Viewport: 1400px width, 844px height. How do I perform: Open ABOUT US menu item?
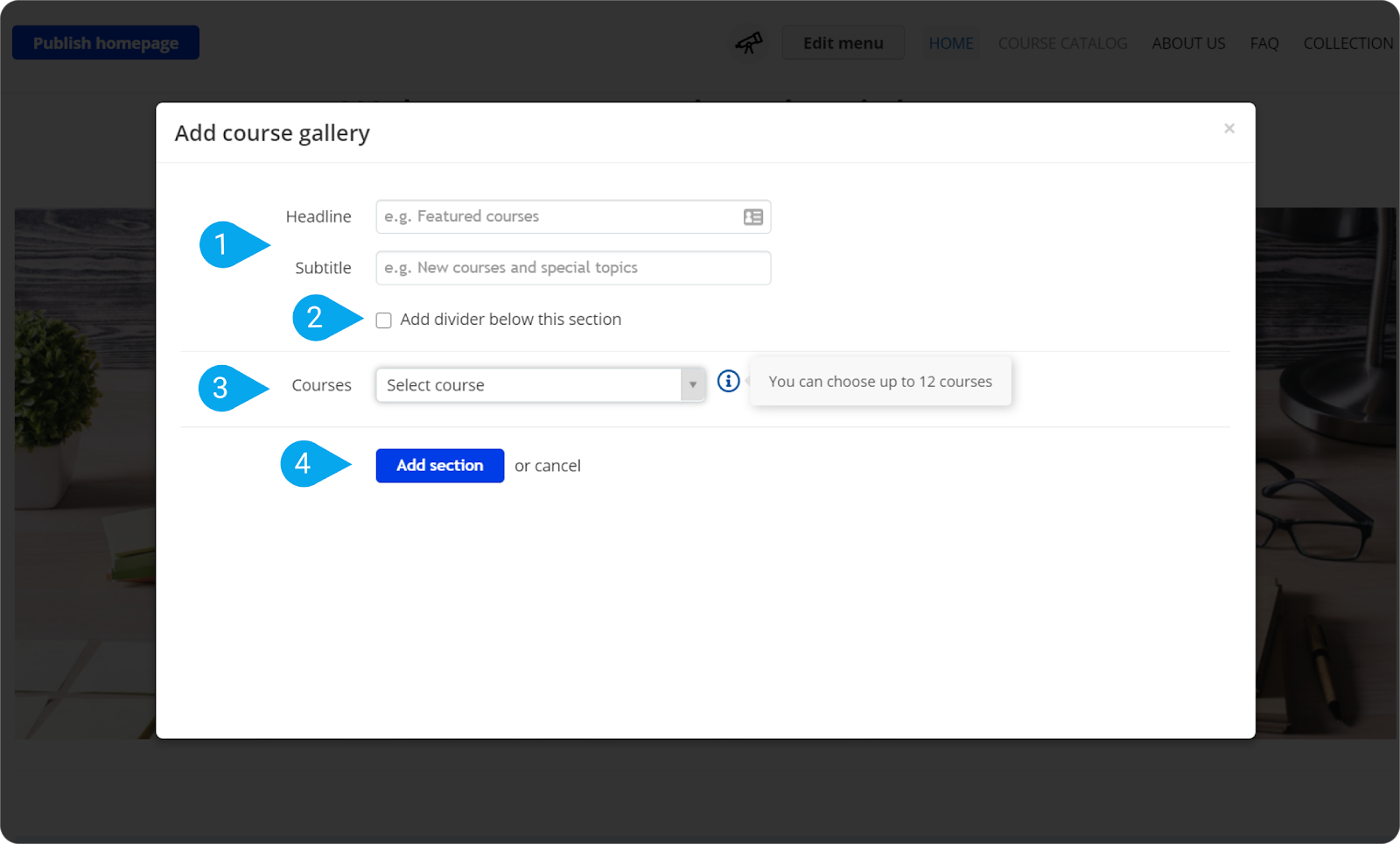[x=1188, y=43]
